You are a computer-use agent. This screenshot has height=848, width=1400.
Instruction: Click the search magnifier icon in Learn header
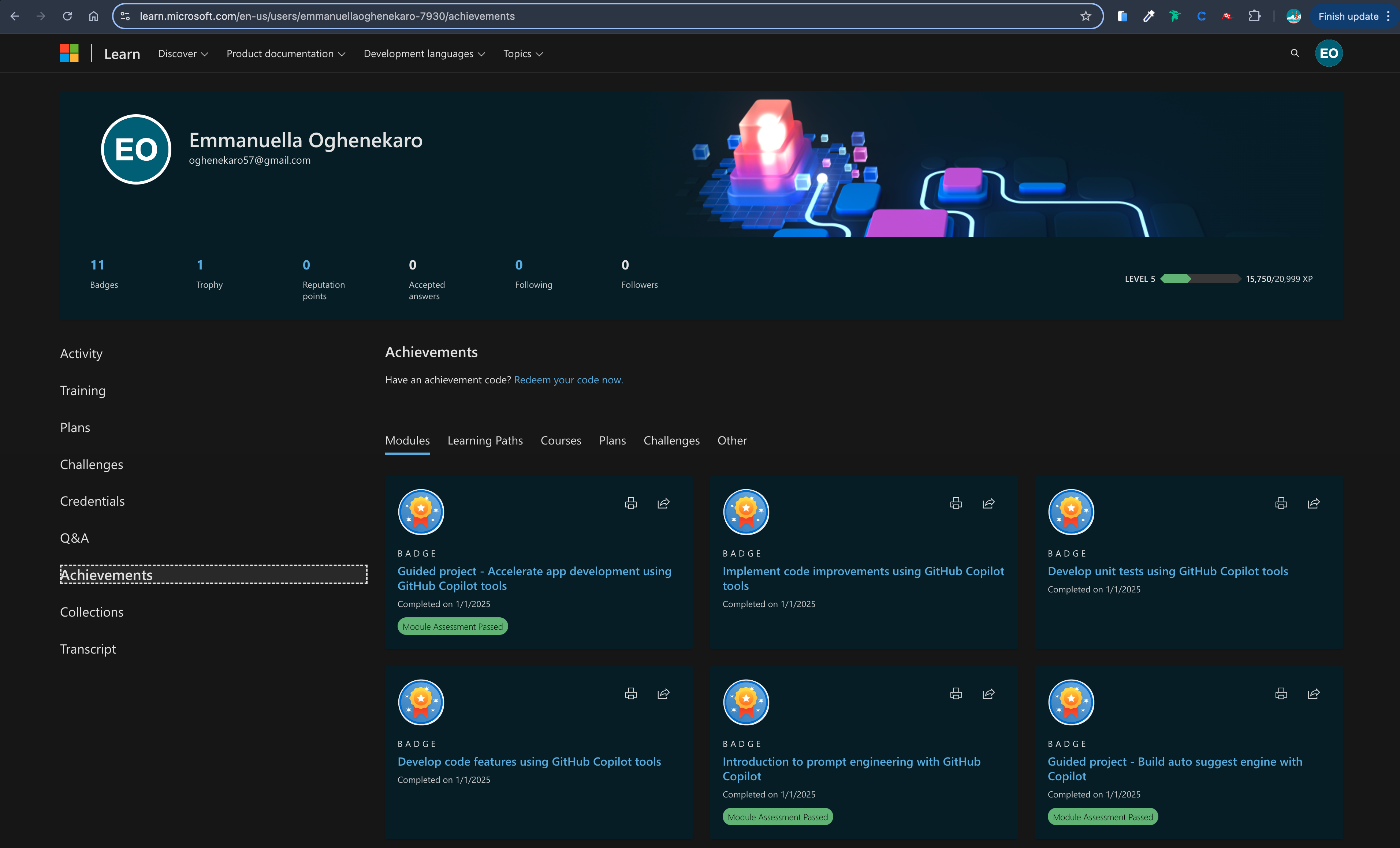[x=1294, y=53]
